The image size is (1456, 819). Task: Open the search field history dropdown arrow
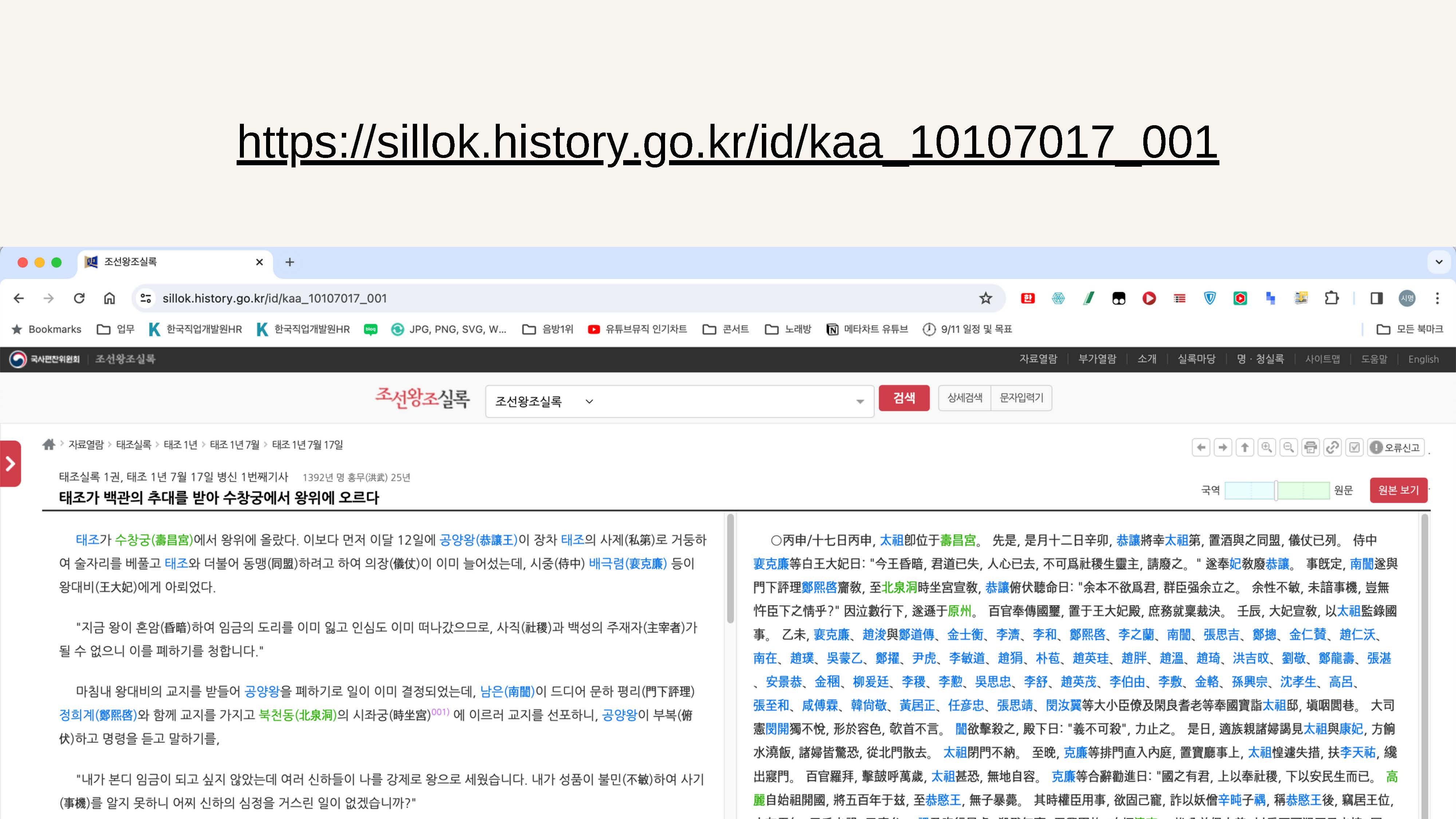[x=860, y=401]
